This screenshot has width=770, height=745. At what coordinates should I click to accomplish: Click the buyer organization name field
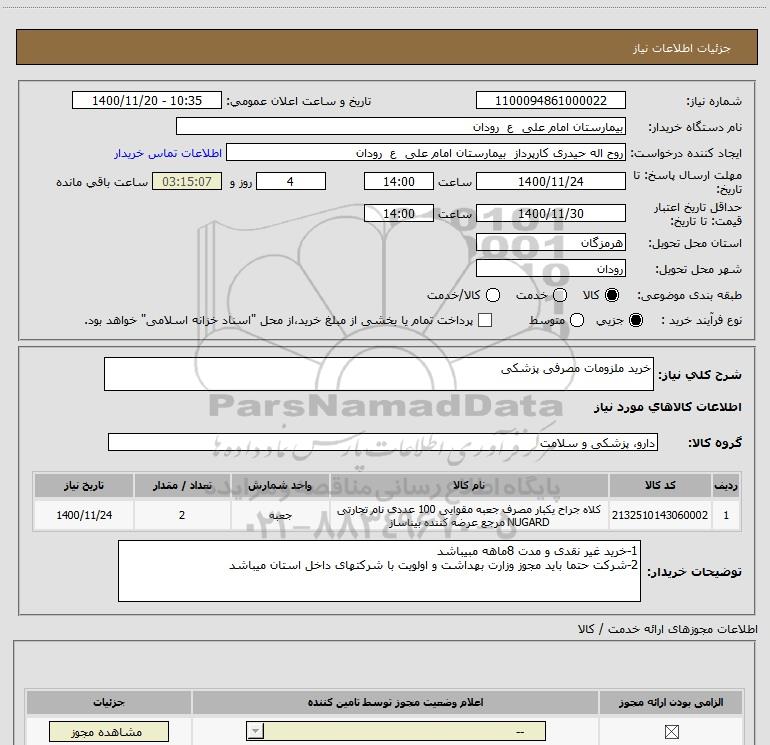401,126
